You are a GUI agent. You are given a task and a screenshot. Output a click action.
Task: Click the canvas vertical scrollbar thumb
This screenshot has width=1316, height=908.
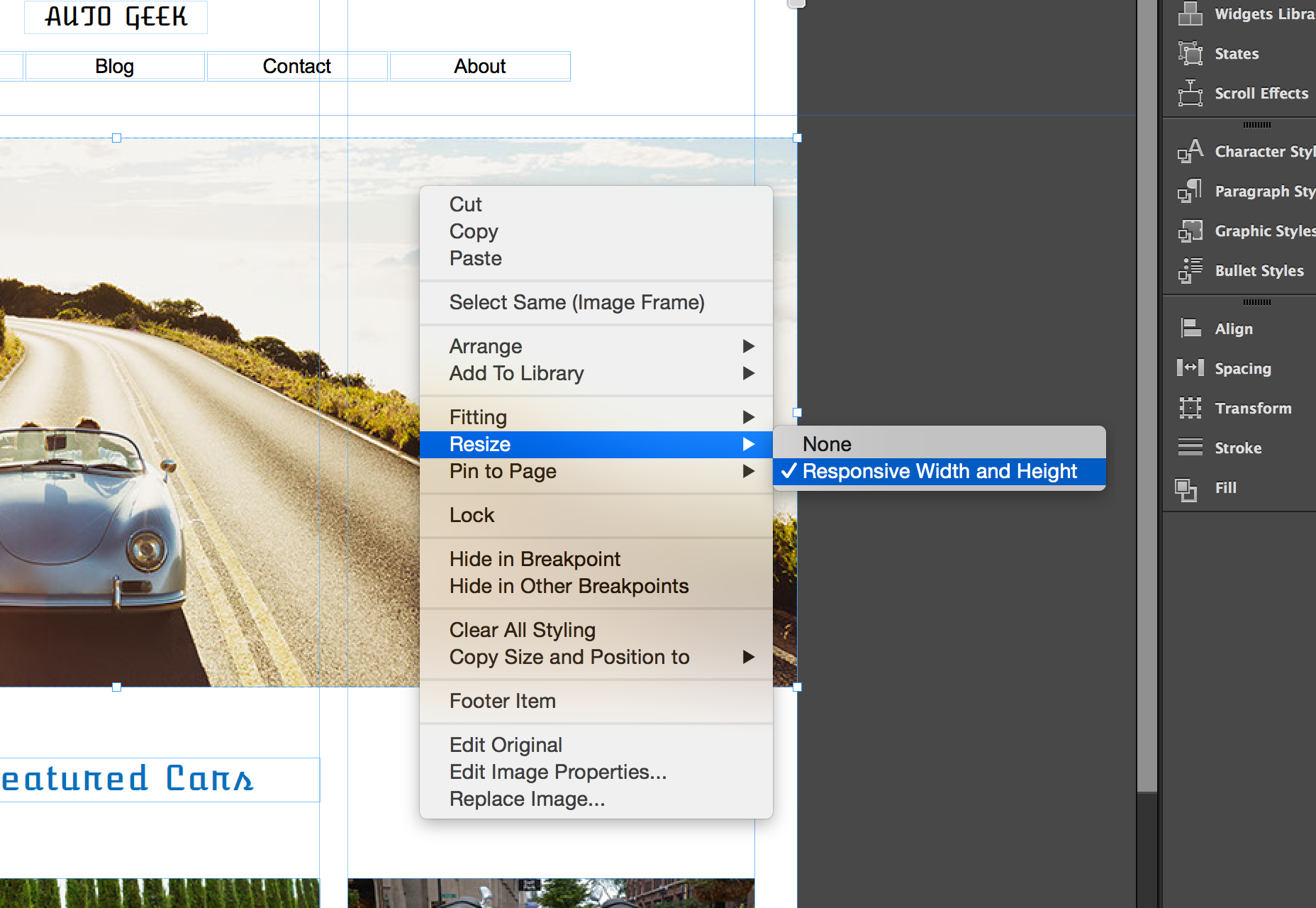pos(1147,395)
